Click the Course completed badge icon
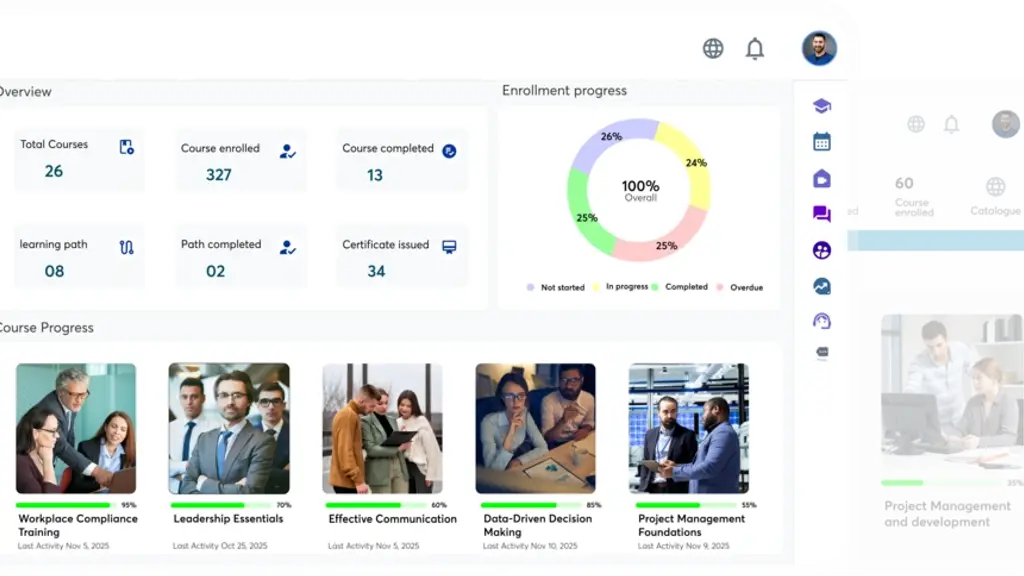1024x576 pixels. [449, 151]
